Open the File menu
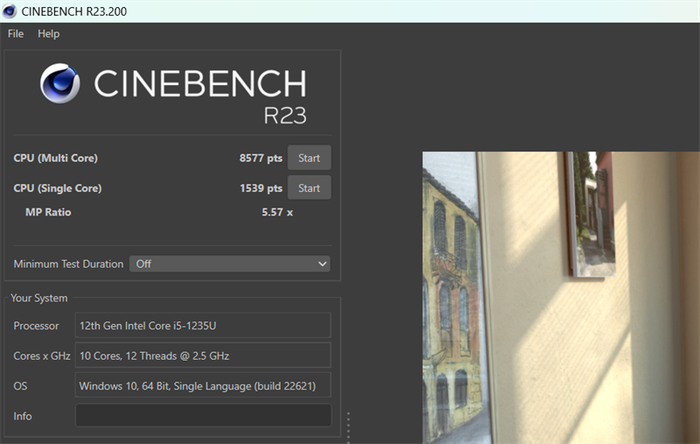700x444 pixels. (x=16, y=34)
